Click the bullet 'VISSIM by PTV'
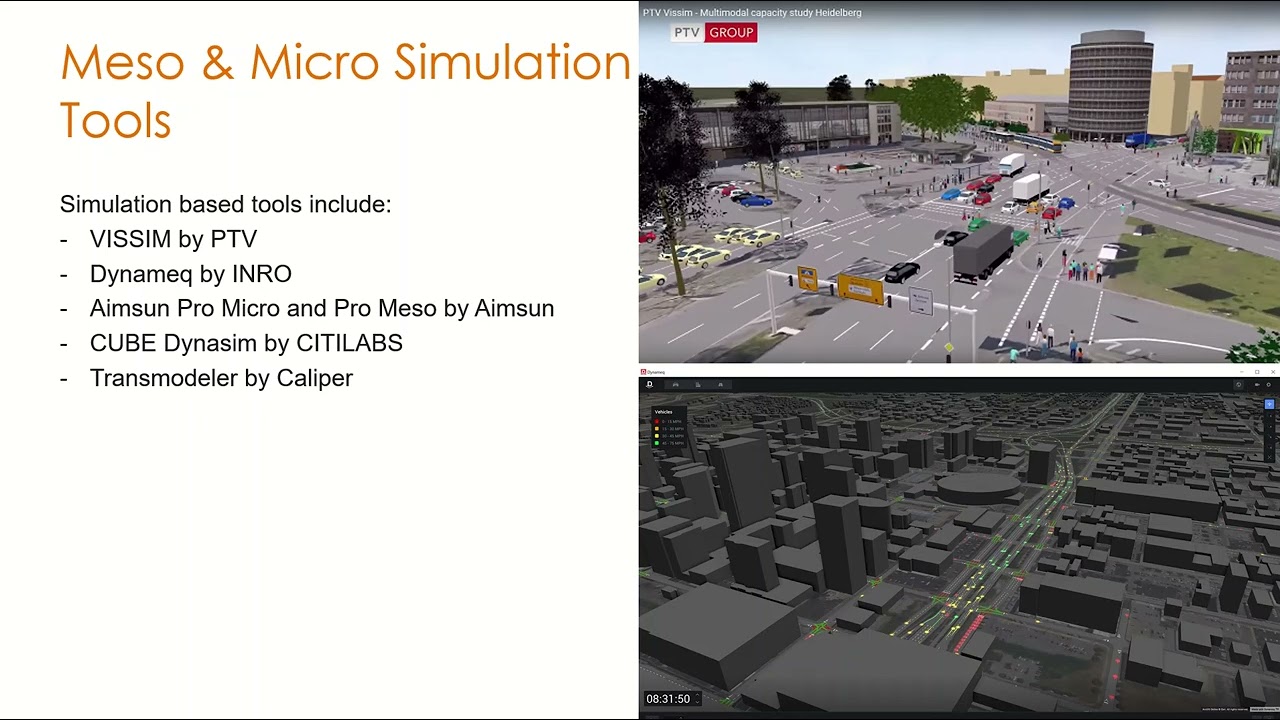 coord(173,239)
